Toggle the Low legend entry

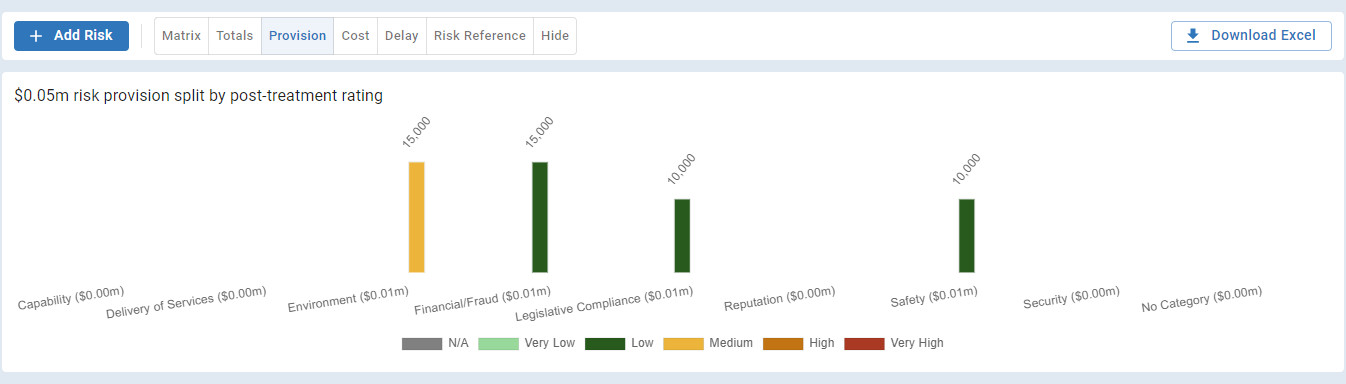coord(618,343)
